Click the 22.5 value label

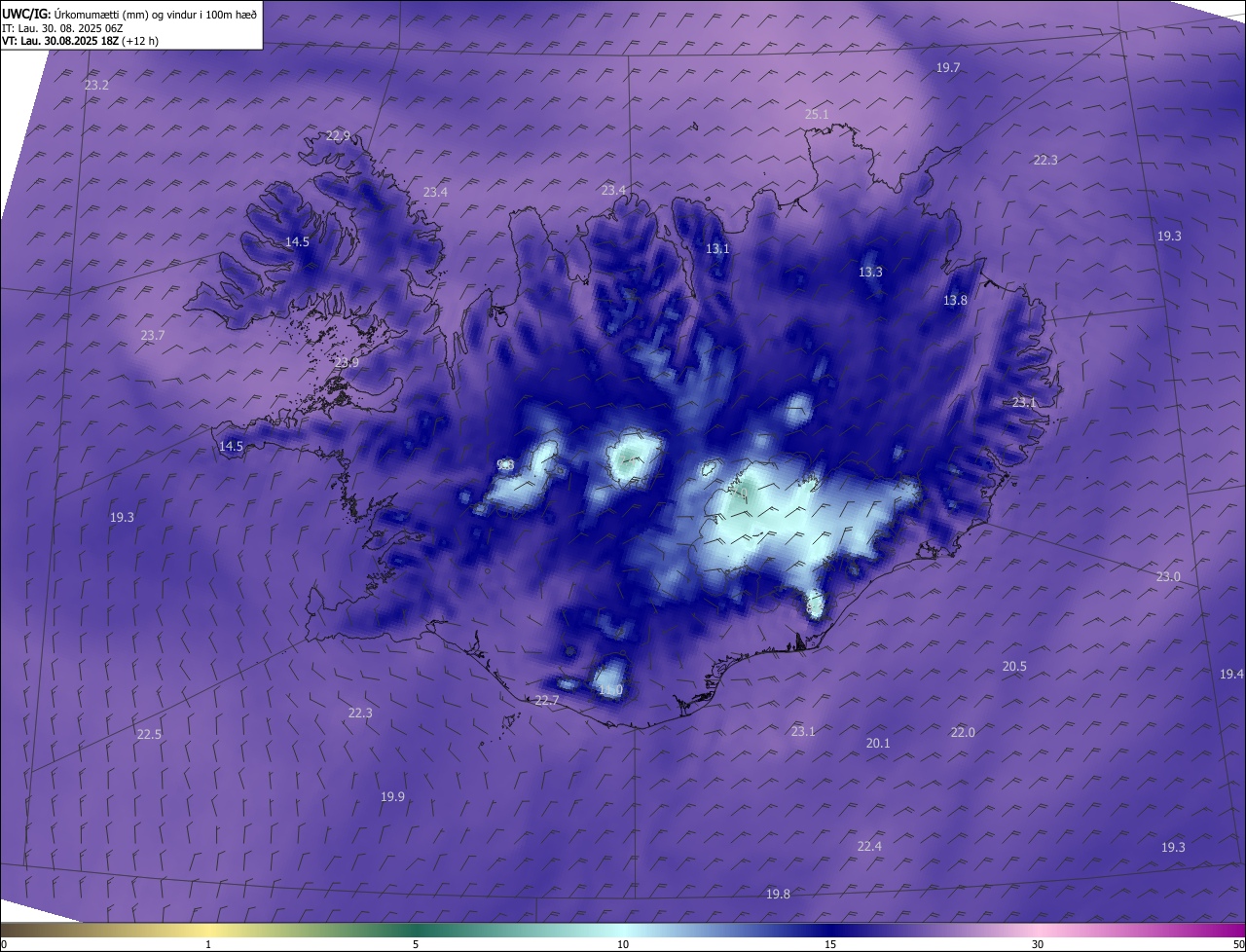coord(149,735)
